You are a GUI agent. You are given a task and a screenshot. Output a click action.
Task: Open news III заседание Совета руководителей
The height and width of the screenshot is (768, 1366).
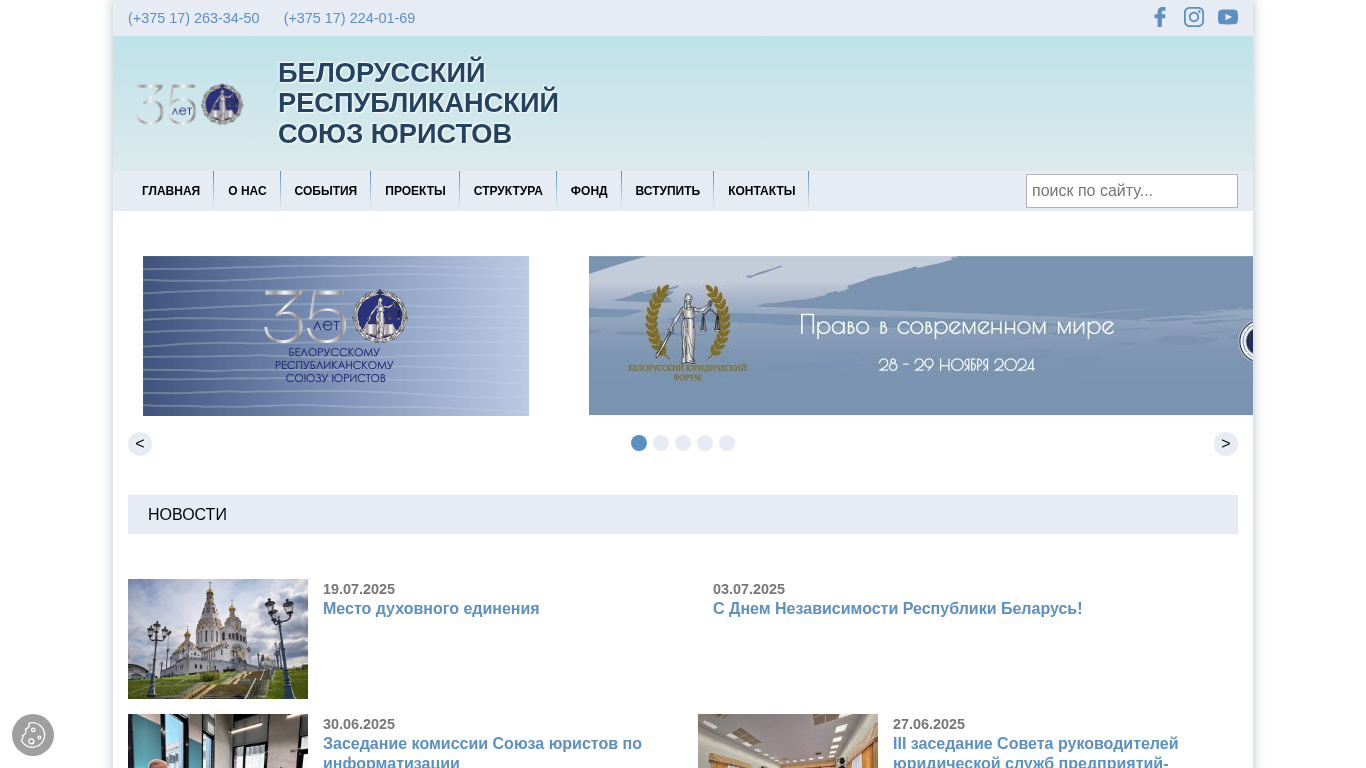(x=1036, y=753)
